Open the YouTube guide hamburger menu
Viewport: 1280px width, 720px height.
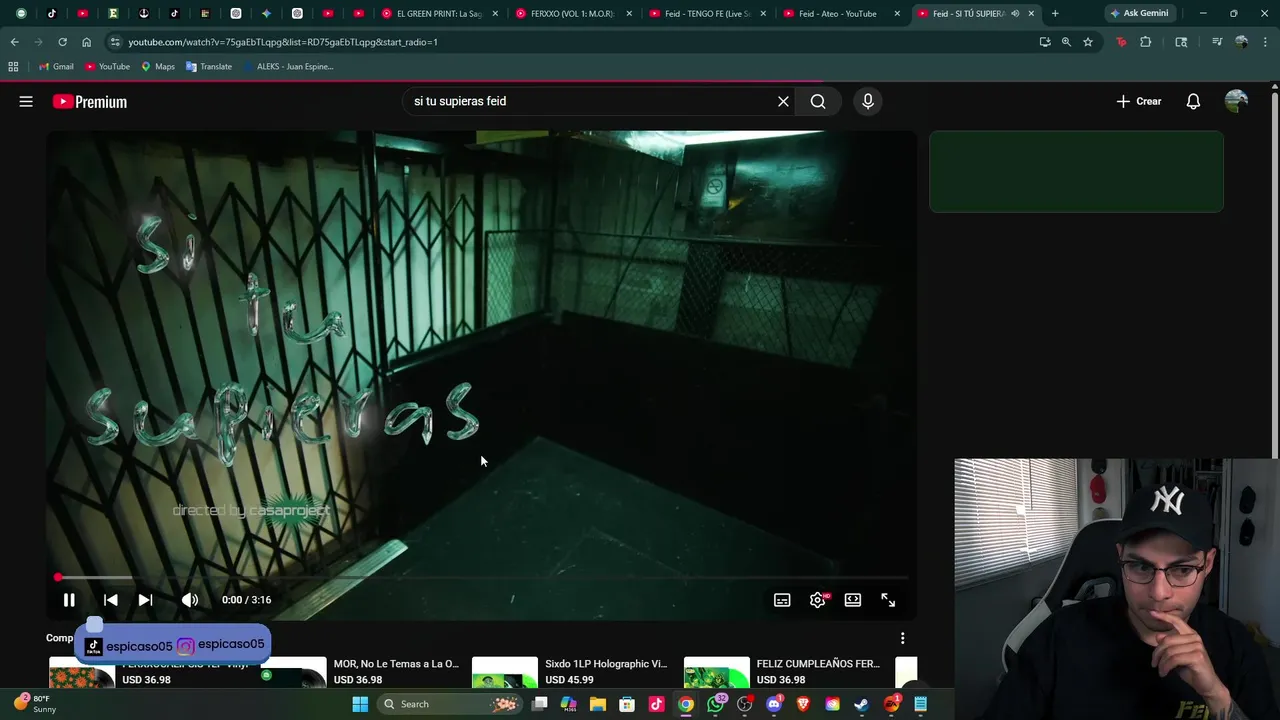point(26,101)
